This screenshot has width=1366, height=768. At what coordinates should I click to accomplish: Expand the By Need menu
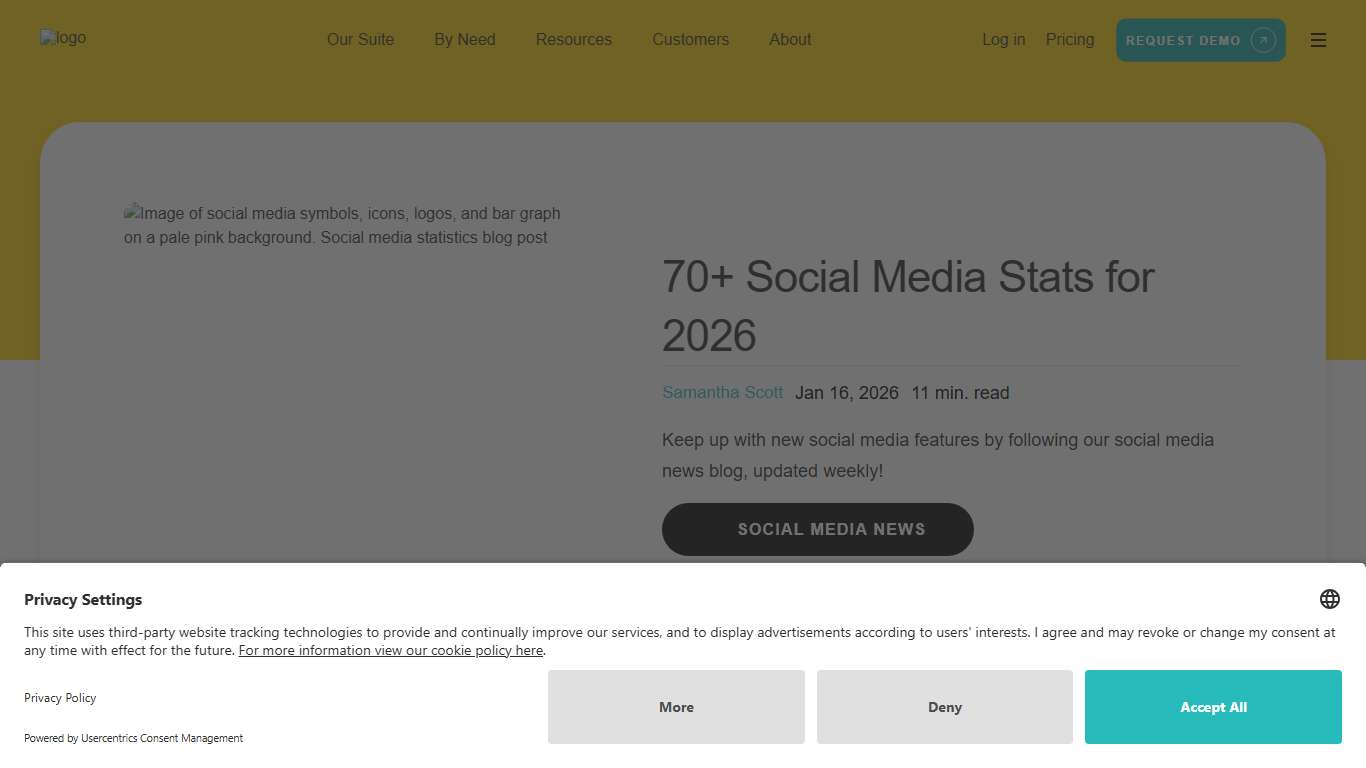464,40
